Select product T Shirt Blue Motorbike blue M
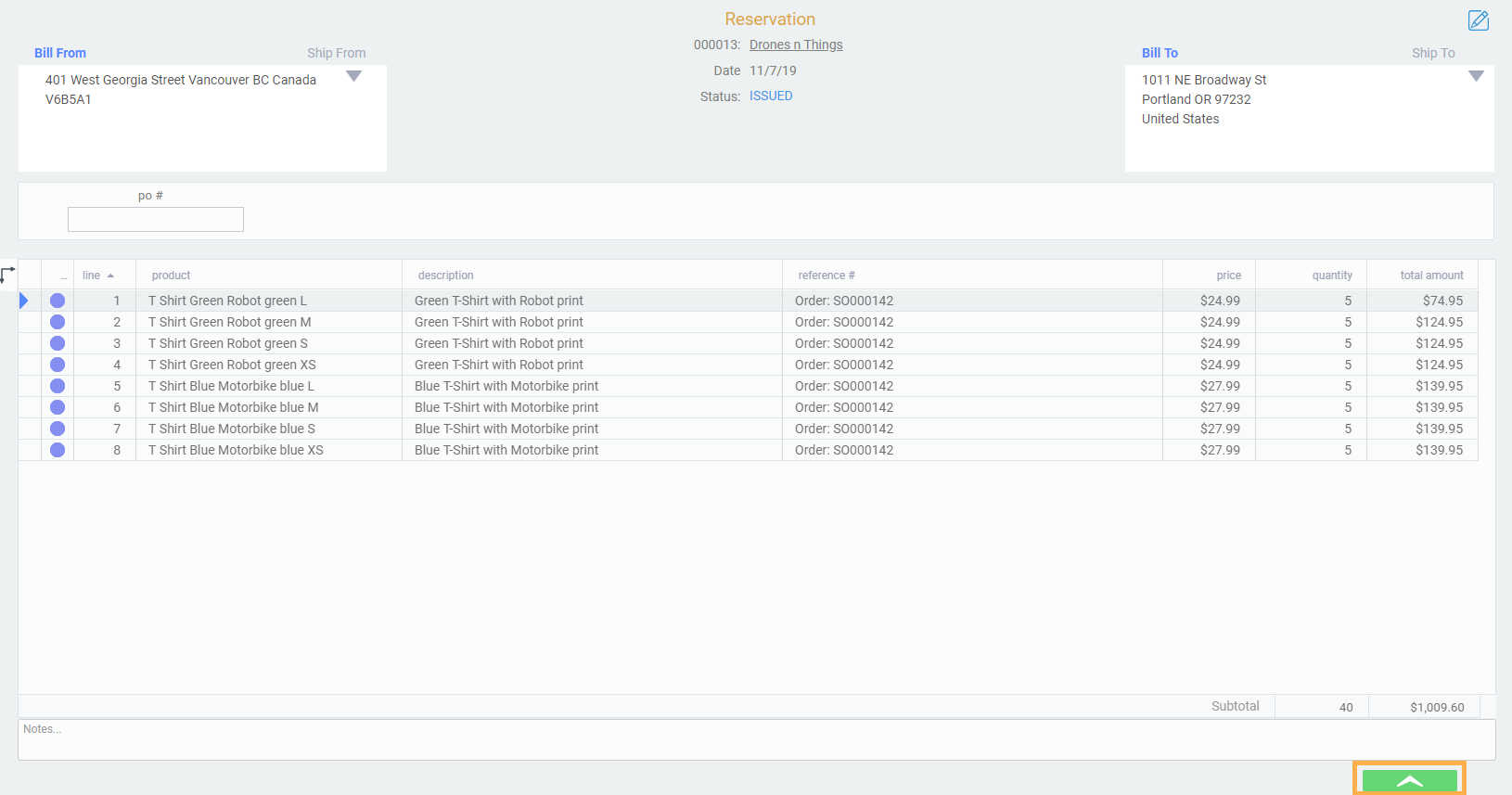Screen dimensions: 1512x795 234,407
